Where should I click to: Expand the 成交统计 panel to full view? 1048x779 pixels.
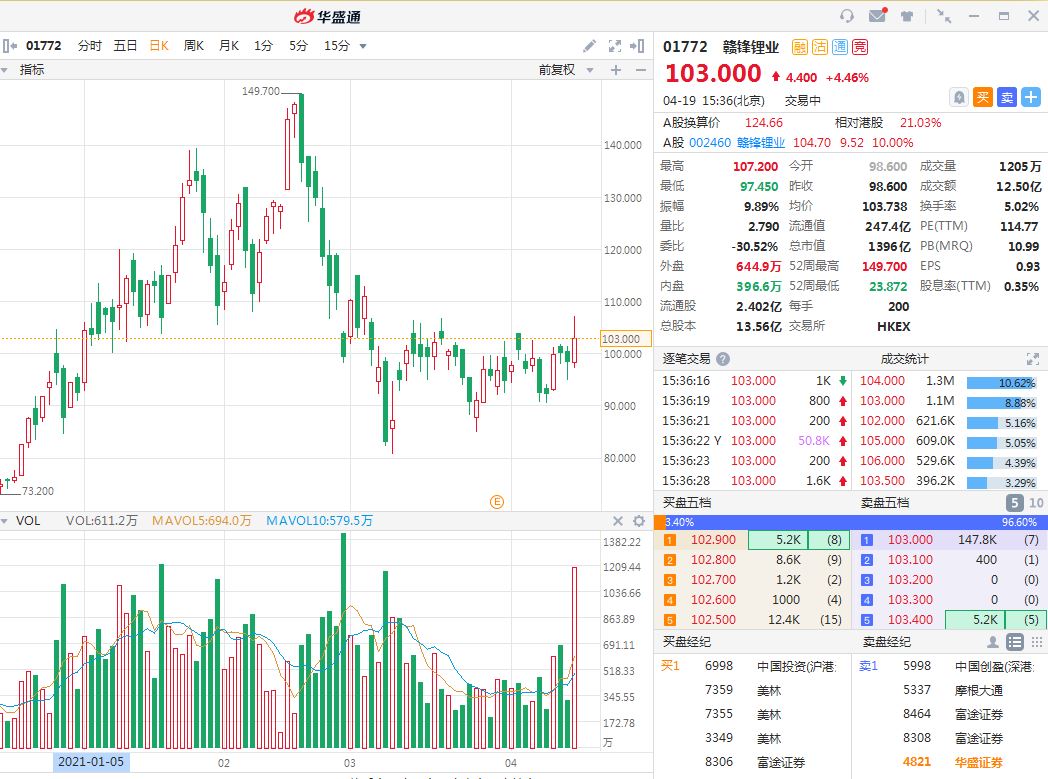tap(1033, 359)
